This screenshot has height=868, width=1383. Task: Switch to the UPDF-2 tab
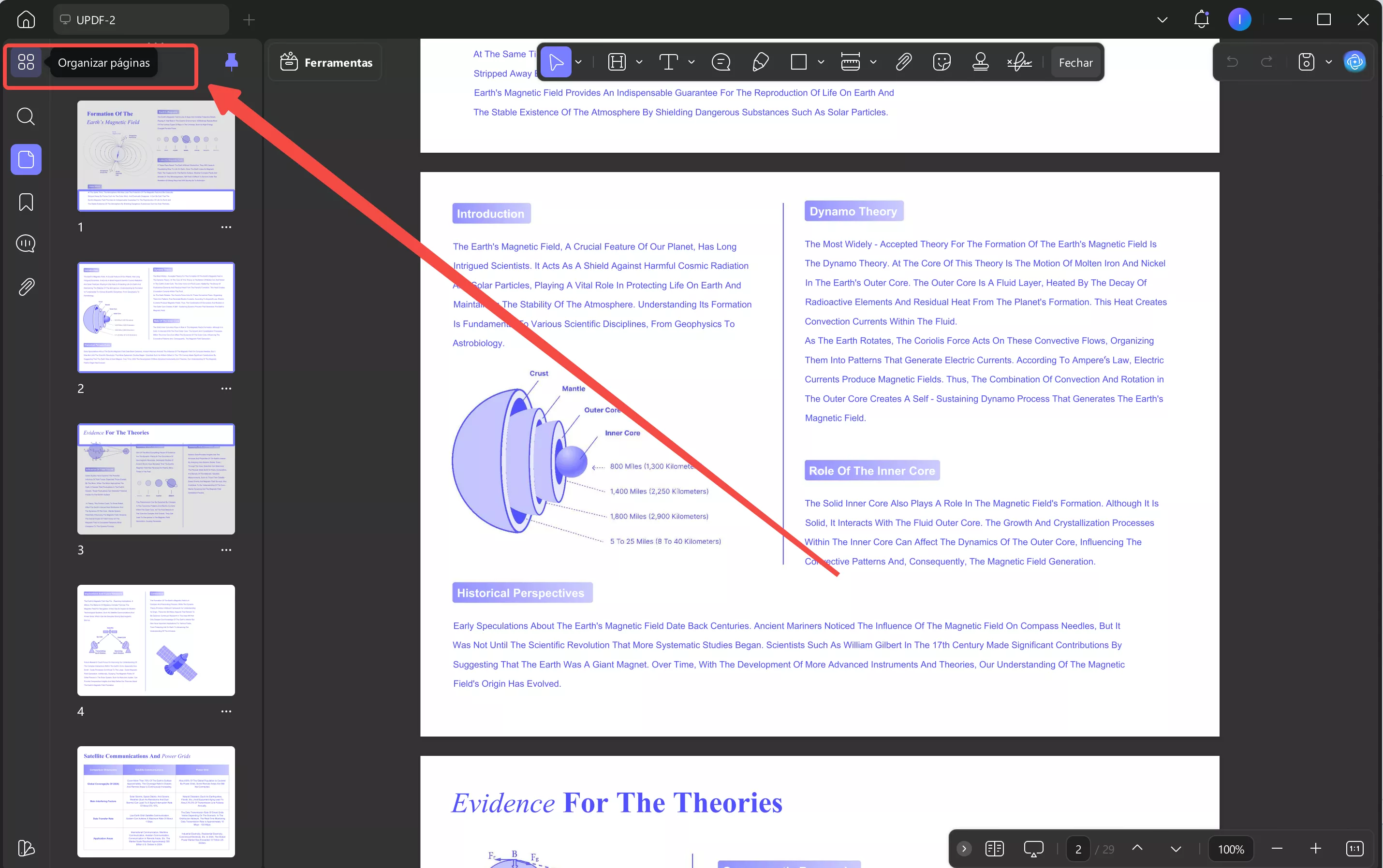[x=95, y=20]
